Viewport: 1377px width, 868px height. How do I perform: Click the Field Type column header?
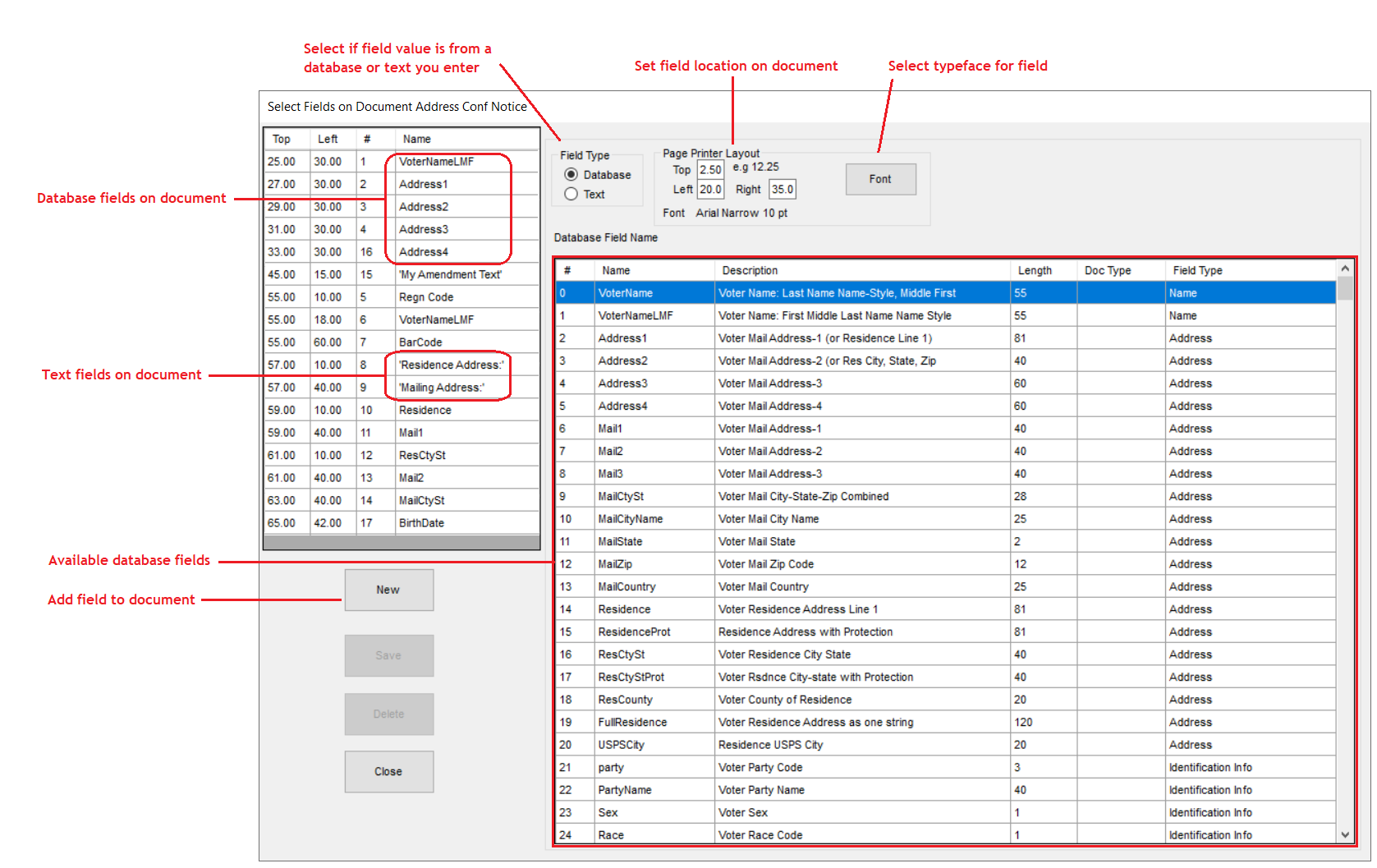click(x=1197, y=270)
